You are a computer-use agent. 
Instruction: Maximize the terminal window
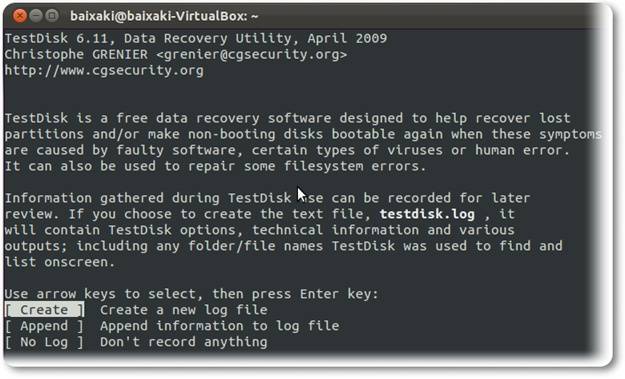52,16
